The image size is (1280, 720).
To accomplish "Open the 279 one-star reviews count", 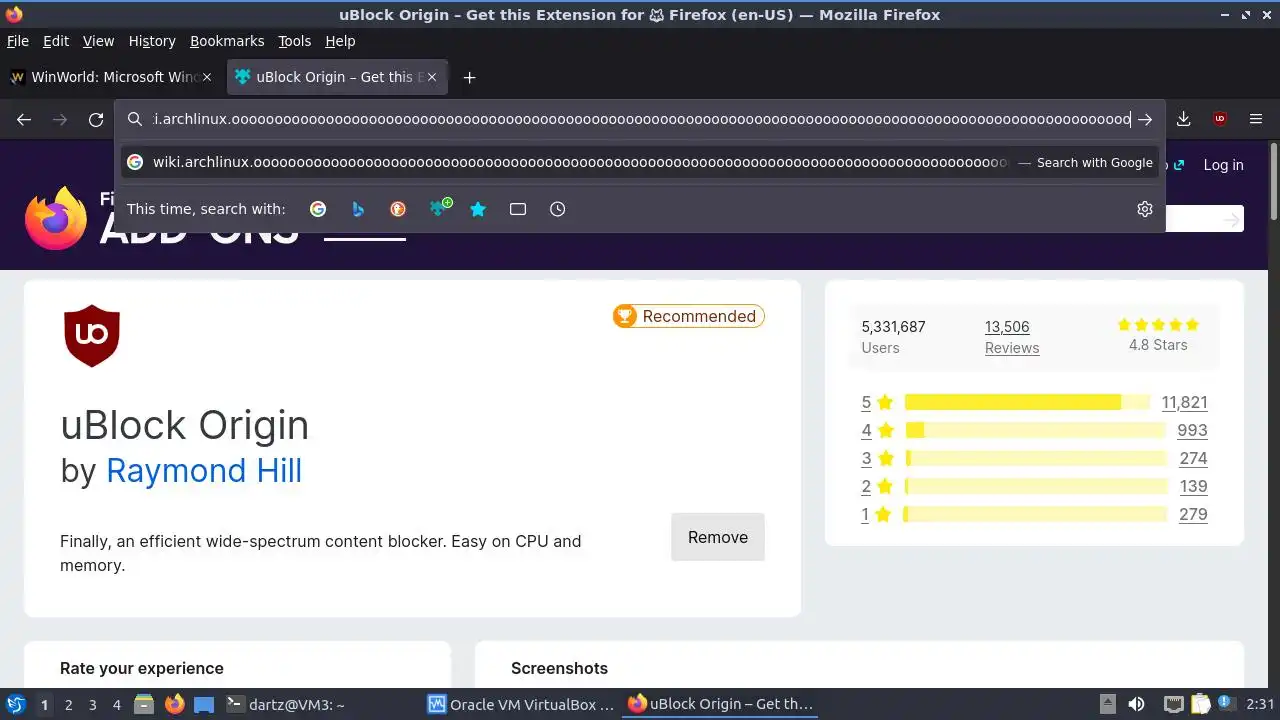I will pyautogui.click(x=1193, y=514).
